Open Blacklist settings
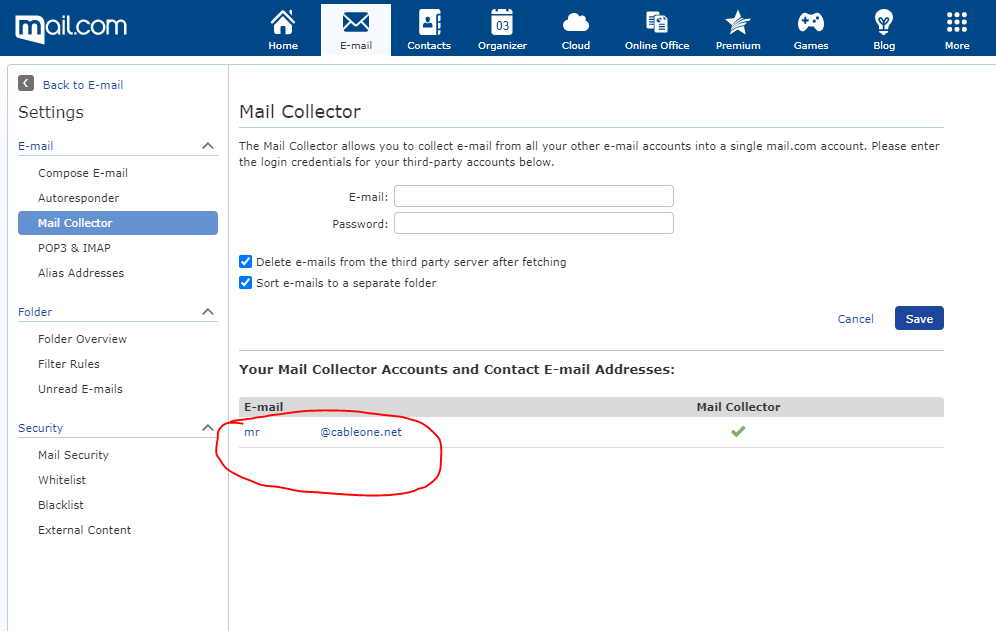 tap(60, 505)
